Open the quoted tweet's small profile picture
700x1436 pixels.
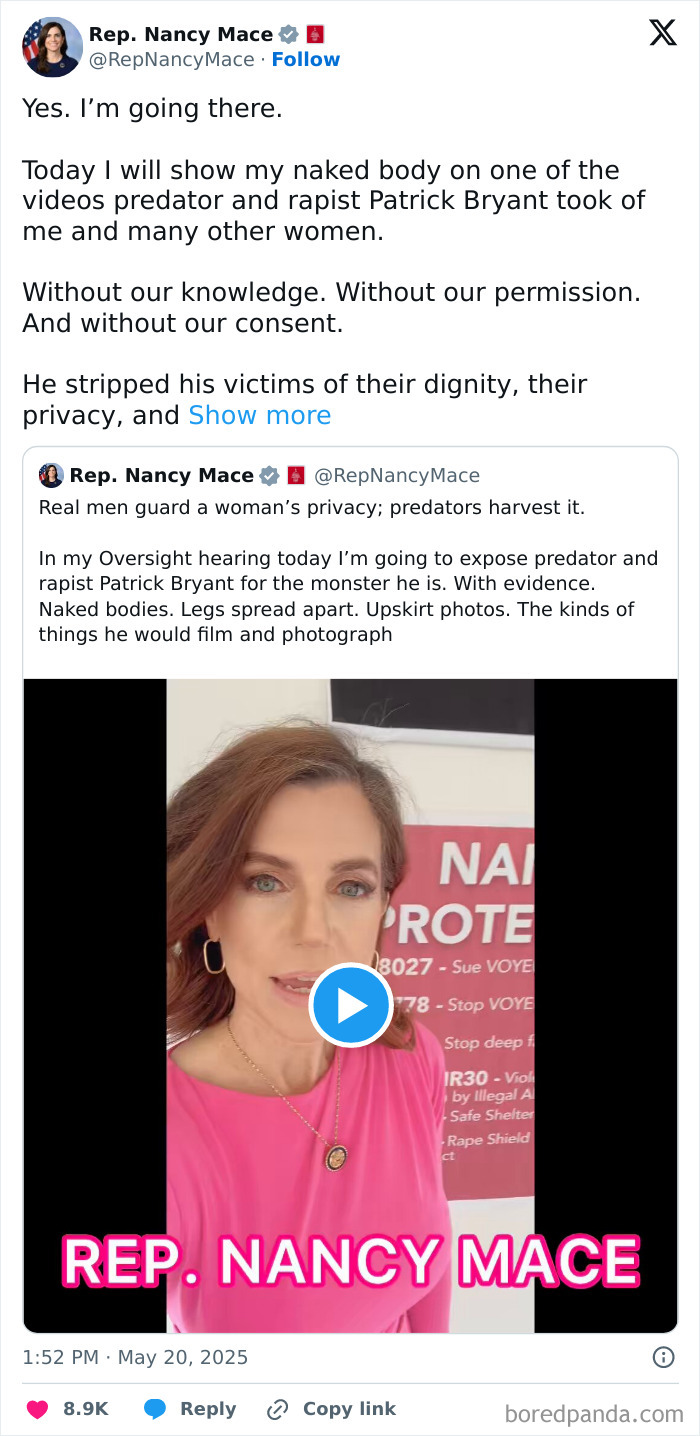tap(50, 476)
